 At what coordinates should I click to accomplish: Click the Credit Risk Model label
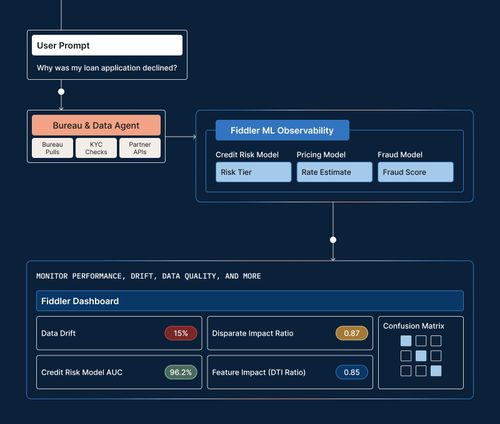click(247, 155)
